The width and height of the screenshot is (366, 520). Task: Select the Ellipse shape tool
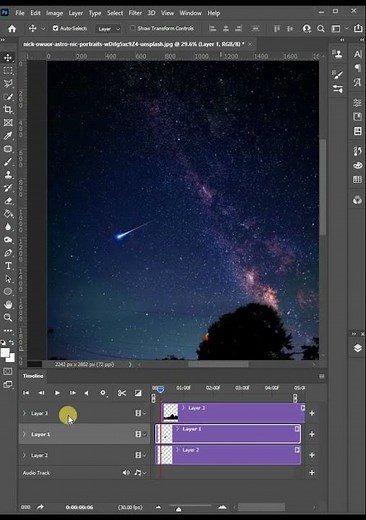point(8,292)
